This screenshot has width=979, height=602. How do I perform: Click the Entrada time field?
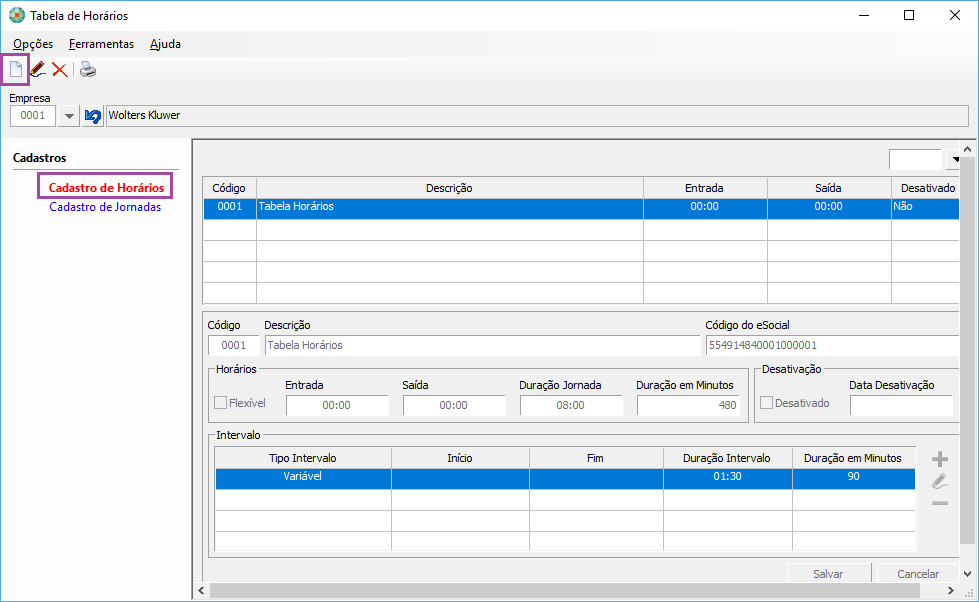coord(337,405)
